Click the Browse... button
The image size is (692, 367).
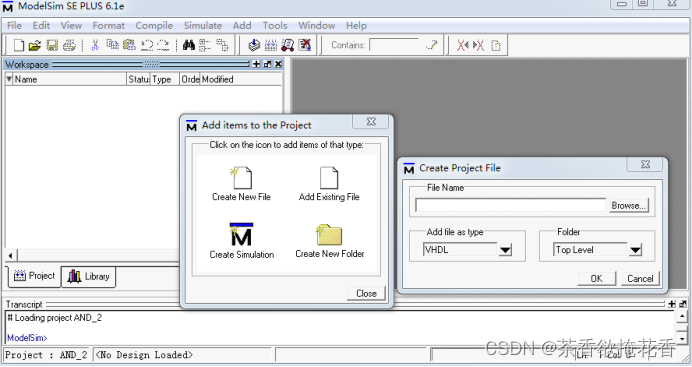click(629, 206)
